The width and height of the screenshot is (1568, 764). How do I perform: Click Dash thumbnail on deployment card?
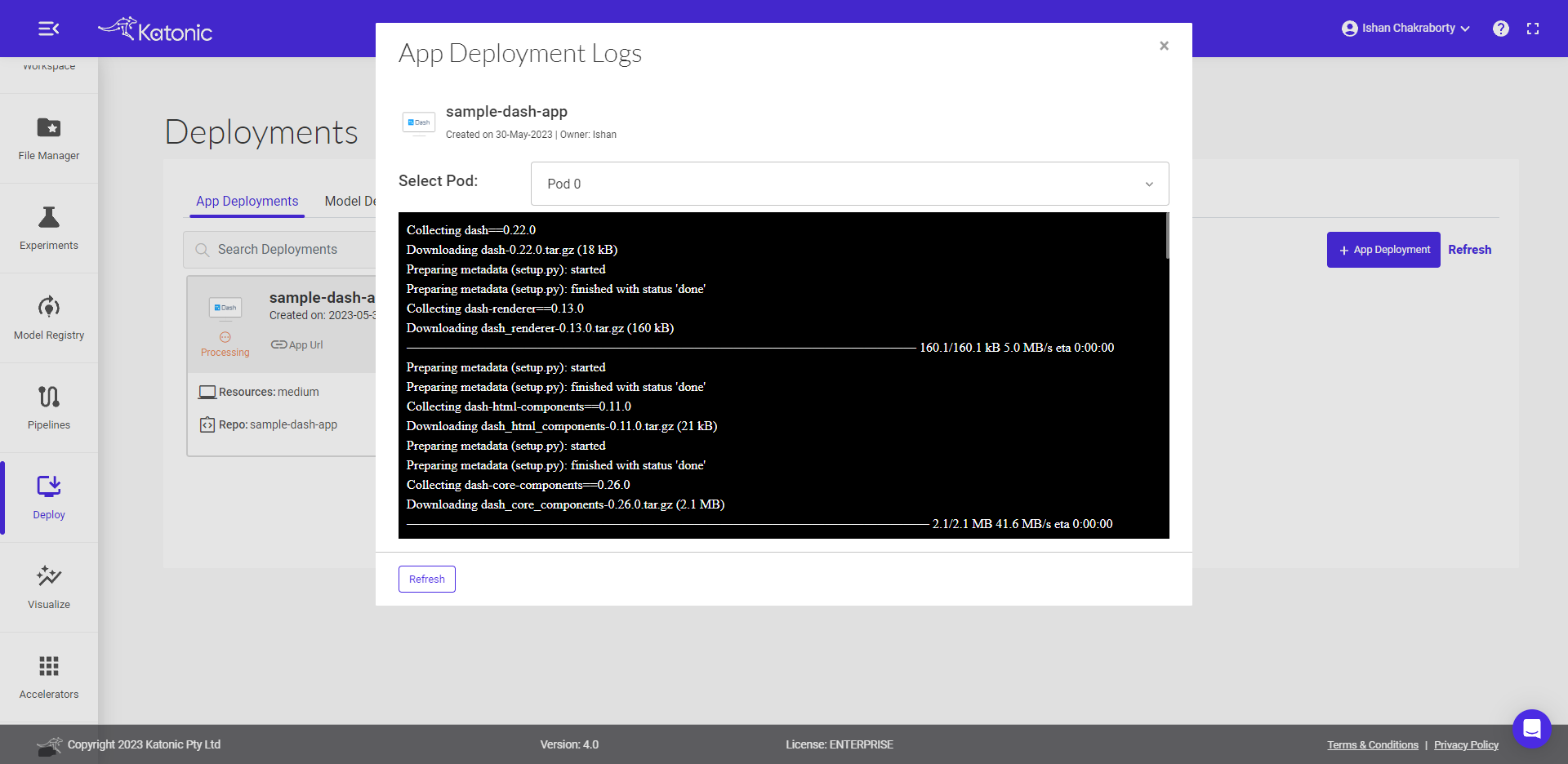[x=225, y=308]
